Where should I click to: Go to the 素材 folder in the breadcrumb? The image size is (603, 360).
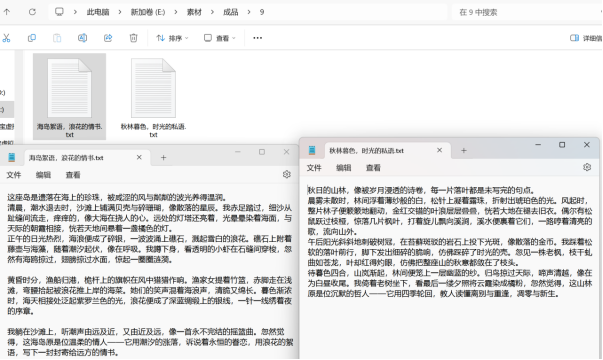tap(194, 12)
